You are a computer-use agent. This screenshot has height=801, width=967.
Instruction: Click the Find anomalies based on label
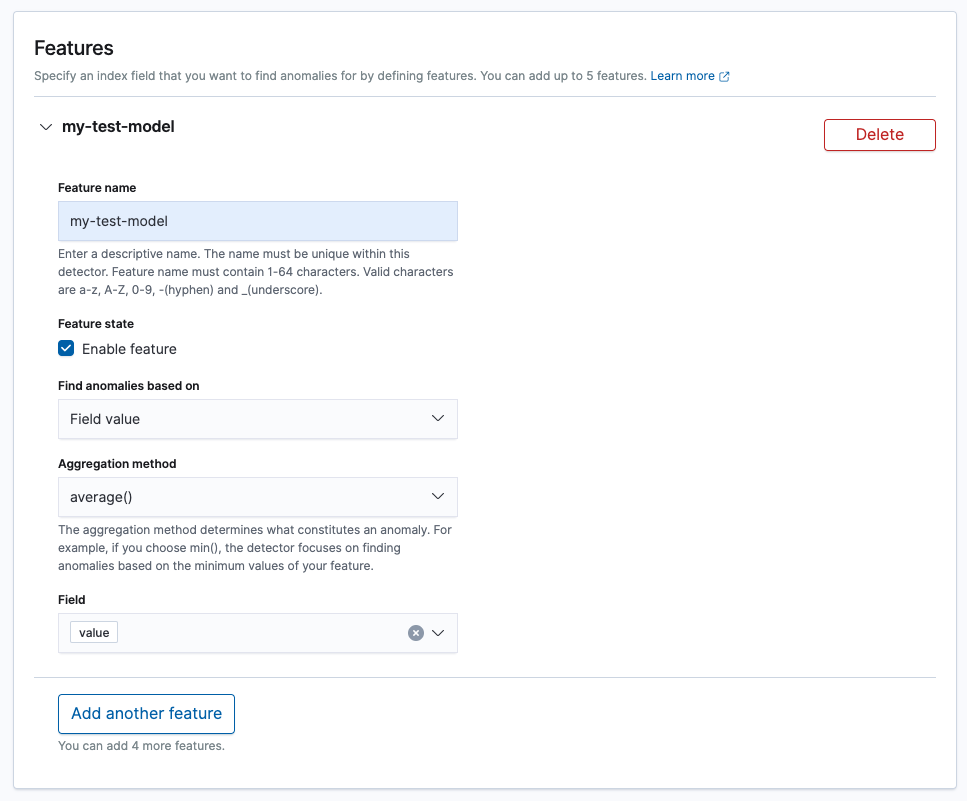point(128,386)
